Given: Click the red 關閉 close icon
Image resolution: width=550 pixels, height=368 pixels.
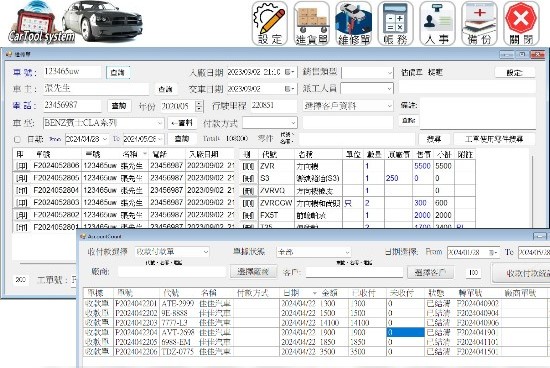Looking at the screenshot, I should [x=521, y=24].
